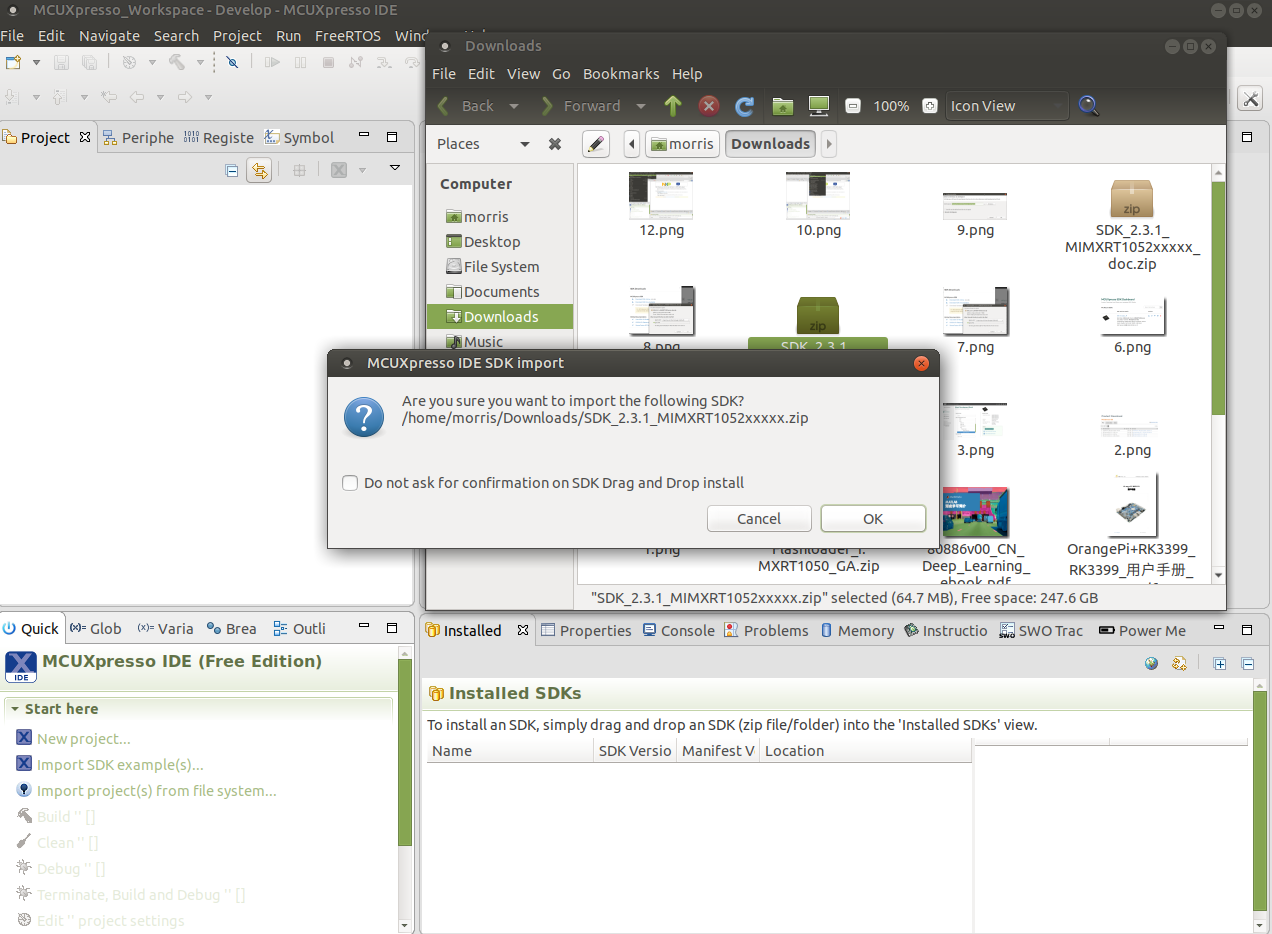Zoom in in the file manager

930,105
